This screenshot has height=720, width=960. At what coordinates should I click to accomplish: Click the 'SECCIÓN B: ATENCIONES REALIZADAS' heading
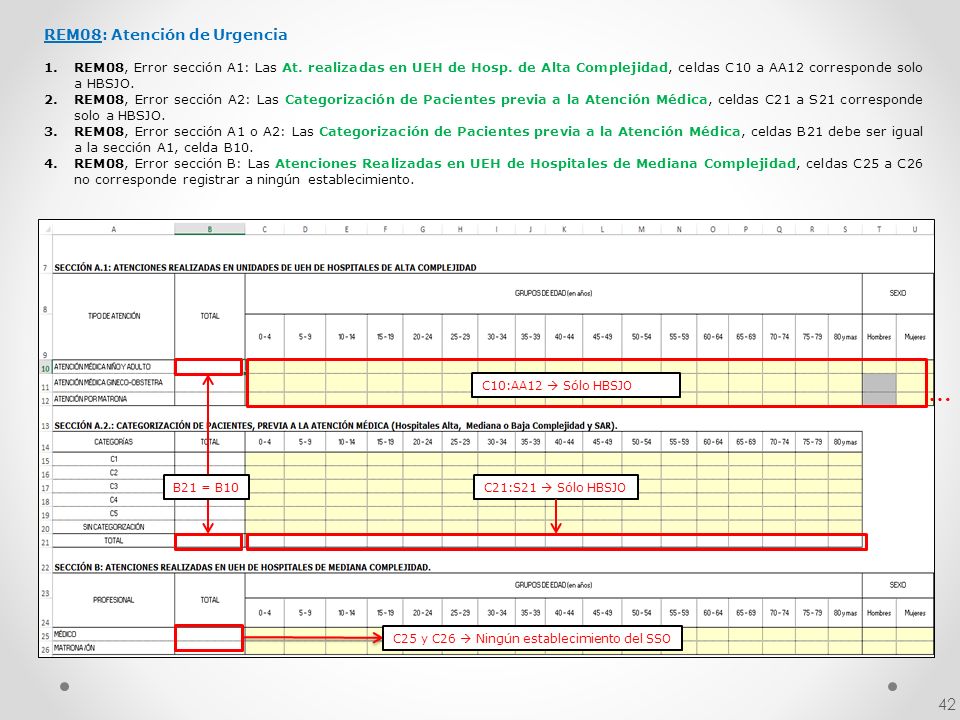pos(242,568)
